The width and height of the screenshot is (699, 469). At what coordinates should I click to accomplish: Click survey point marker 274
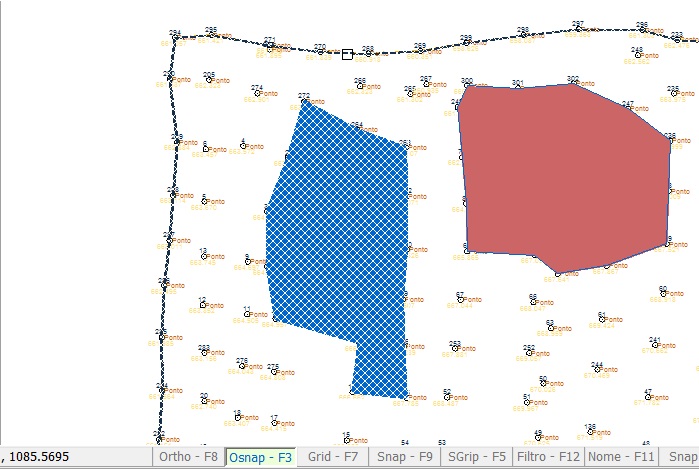(x=257, y=93)
